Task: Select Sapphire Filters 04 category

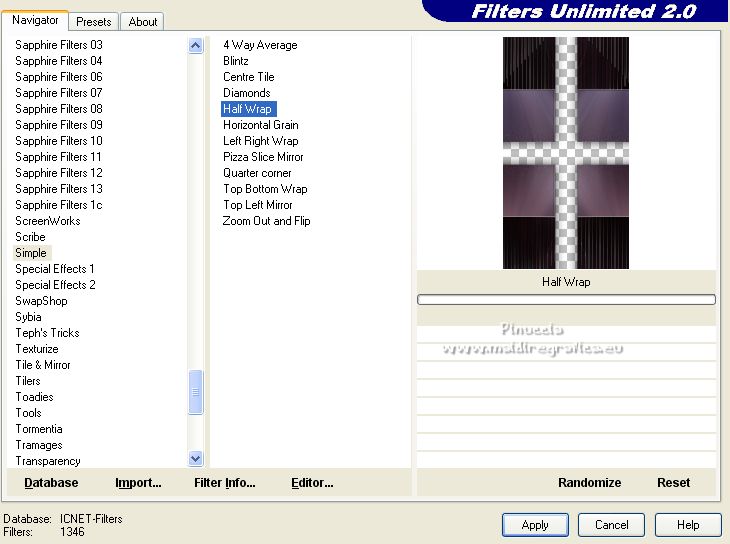Action: [59, 61]
